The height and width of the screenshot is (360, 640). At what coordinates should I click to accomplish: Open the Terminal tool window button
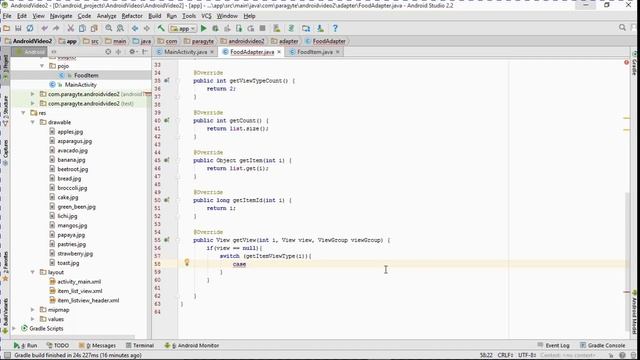(x=140, y=345)
